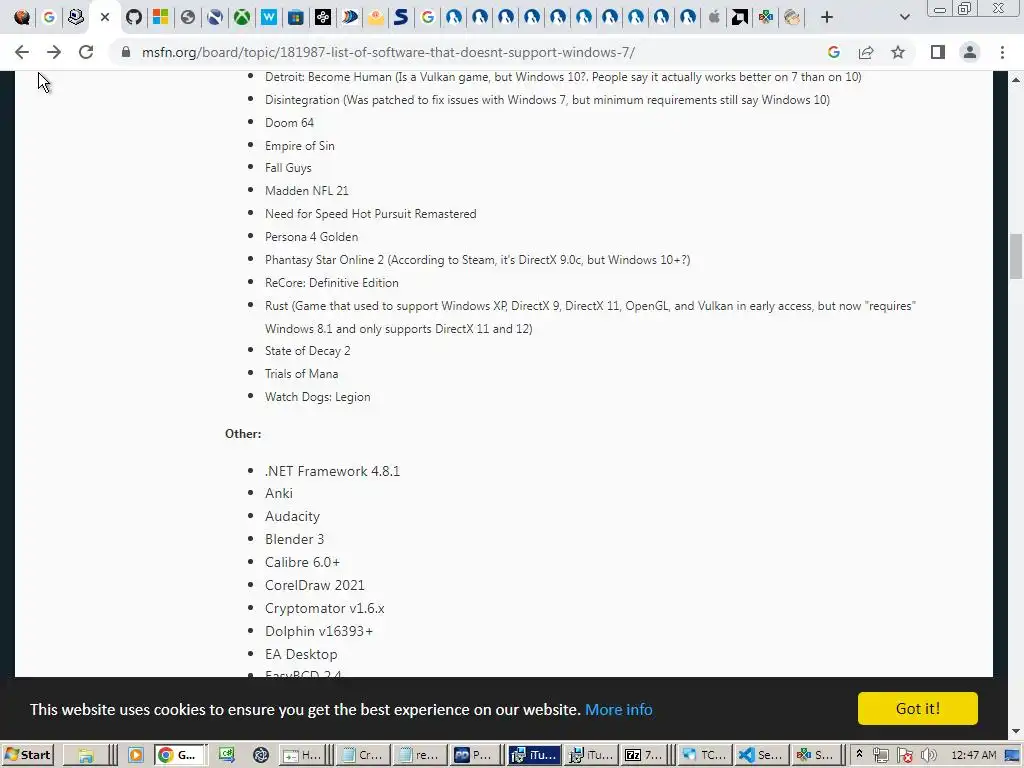Click the Show desktop button
Viewport: 1024px width, 768px height.
coord(1012,756)
